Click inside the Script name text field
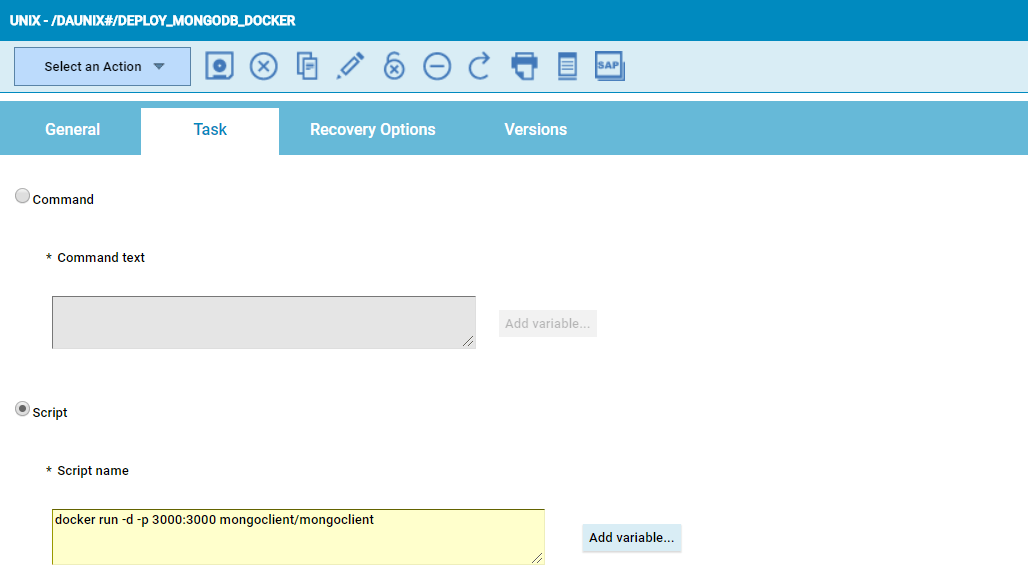Viewport: 1028px width, 578px height. 297,537
